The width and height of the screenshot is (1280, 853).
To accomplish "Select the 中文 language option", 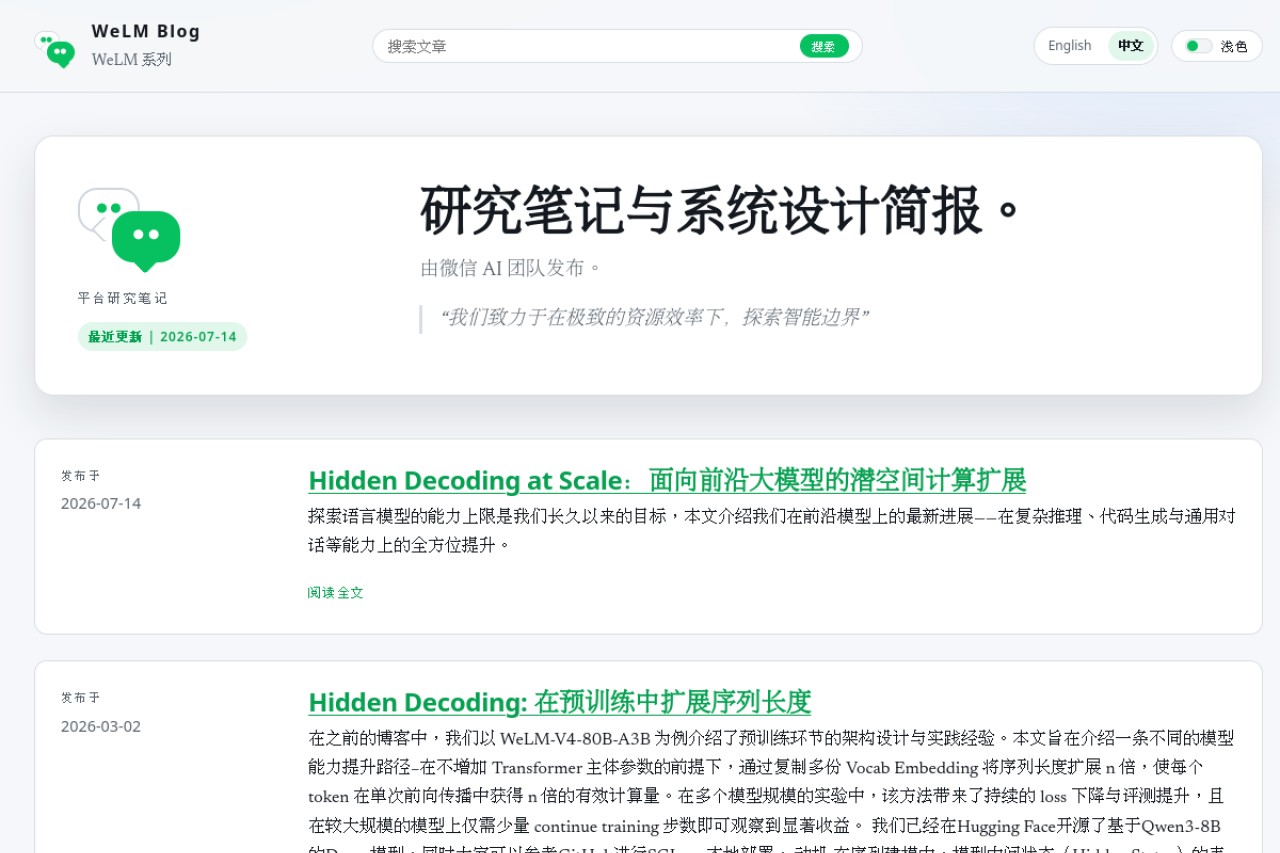I will (x=1131, y=46).
